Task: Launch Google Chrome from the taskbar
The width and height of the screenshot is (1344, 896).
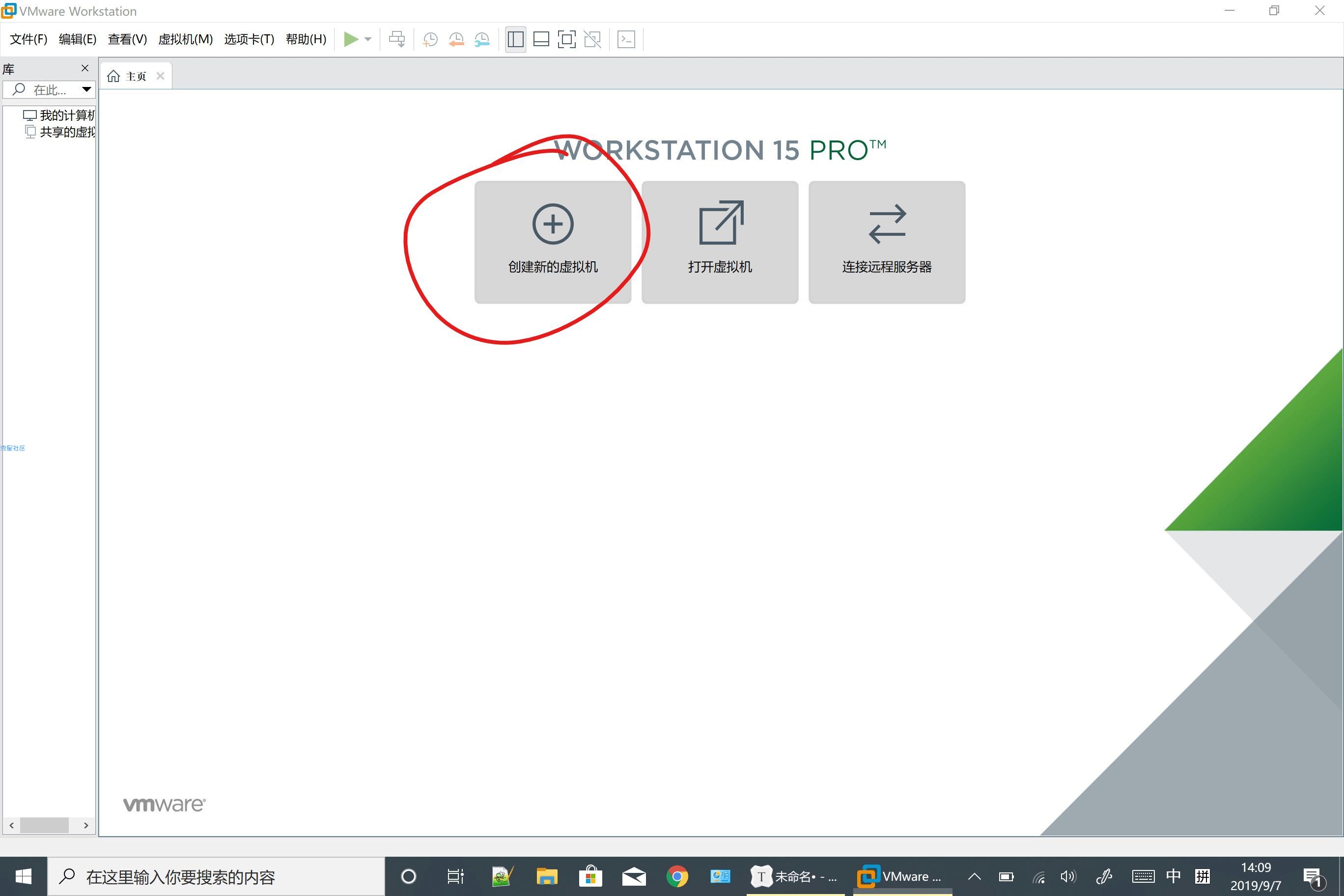Action: (677, 876)
